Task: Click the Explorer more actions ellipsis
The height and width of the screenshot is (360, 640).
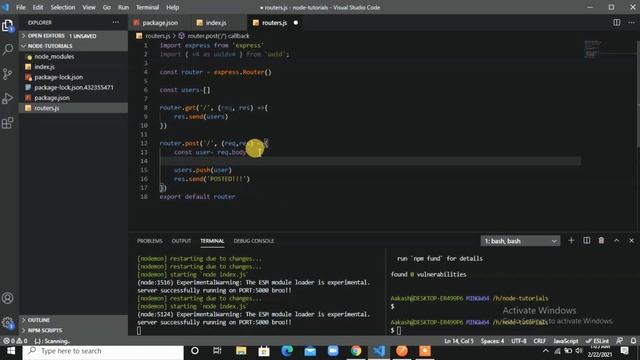Action: 116,22
